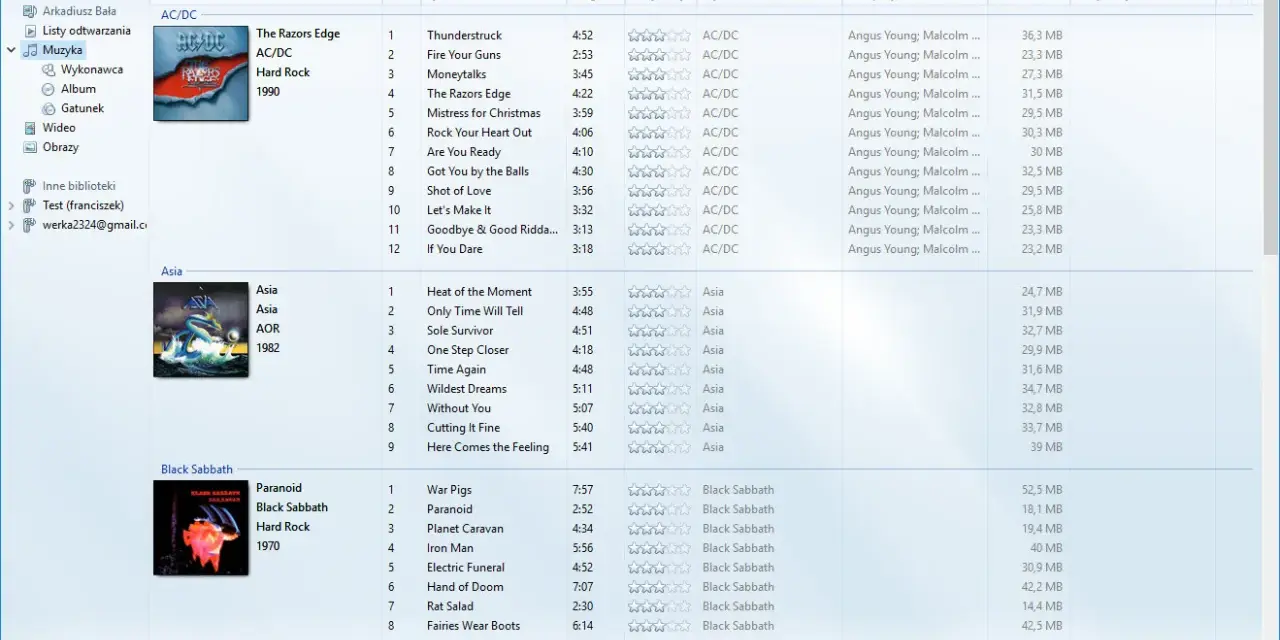Click the 36,3 MB size of Thunderstruck

(x=1042, y=35)
